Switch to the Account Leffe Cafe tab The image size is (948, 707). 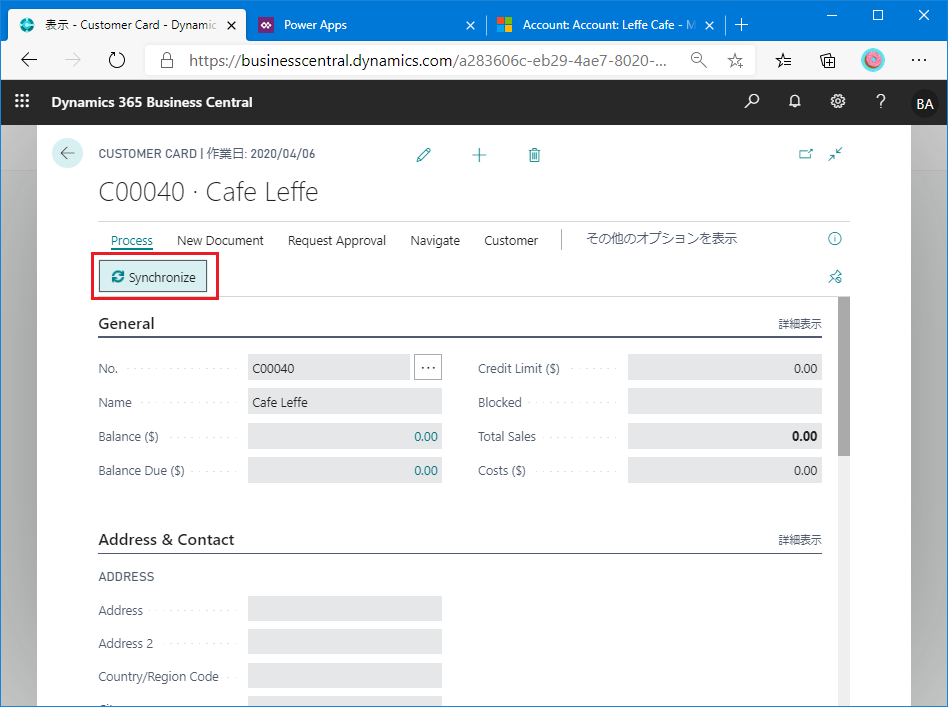[x=605, y=25]
